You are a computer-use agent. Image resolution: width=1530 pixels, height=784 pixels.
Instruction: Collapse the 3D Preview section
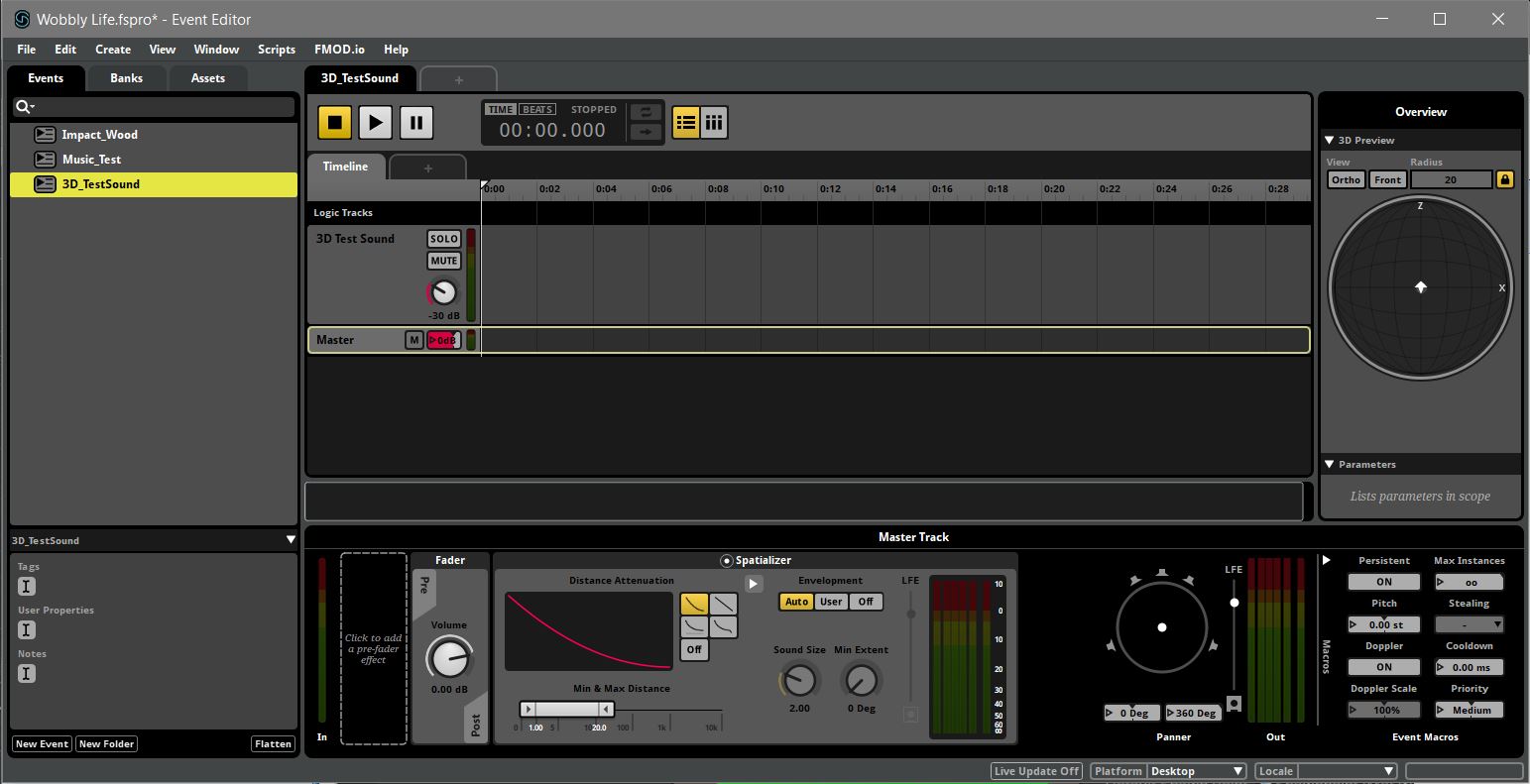pos(1330,140)
